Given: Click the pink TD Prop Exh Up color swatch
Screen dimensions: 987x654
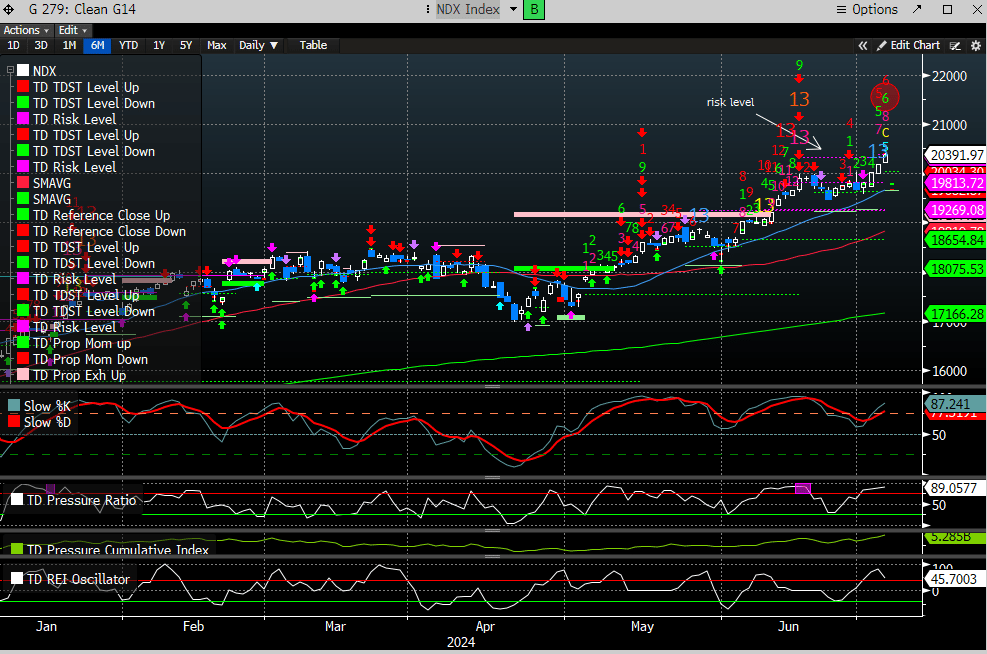Looking at the screenshot, I should [22, 375].
